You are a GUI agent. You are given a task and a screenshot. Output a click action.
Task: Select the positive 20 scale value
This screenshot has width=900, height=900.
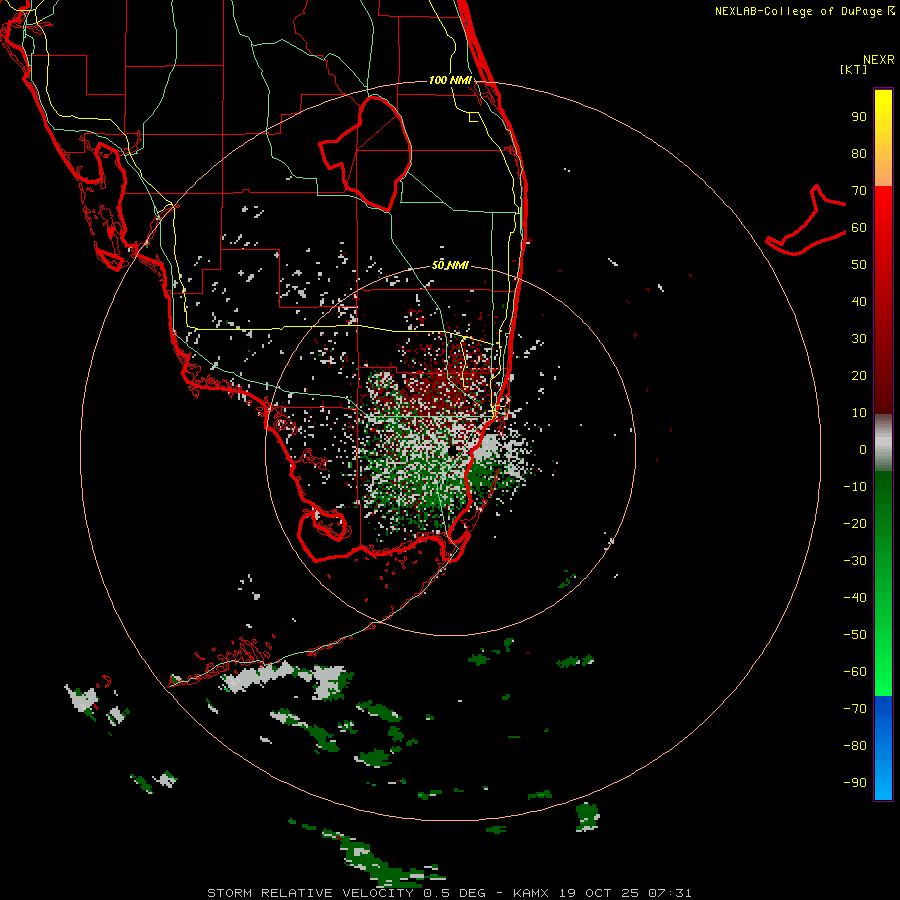[x=859, y=375]
